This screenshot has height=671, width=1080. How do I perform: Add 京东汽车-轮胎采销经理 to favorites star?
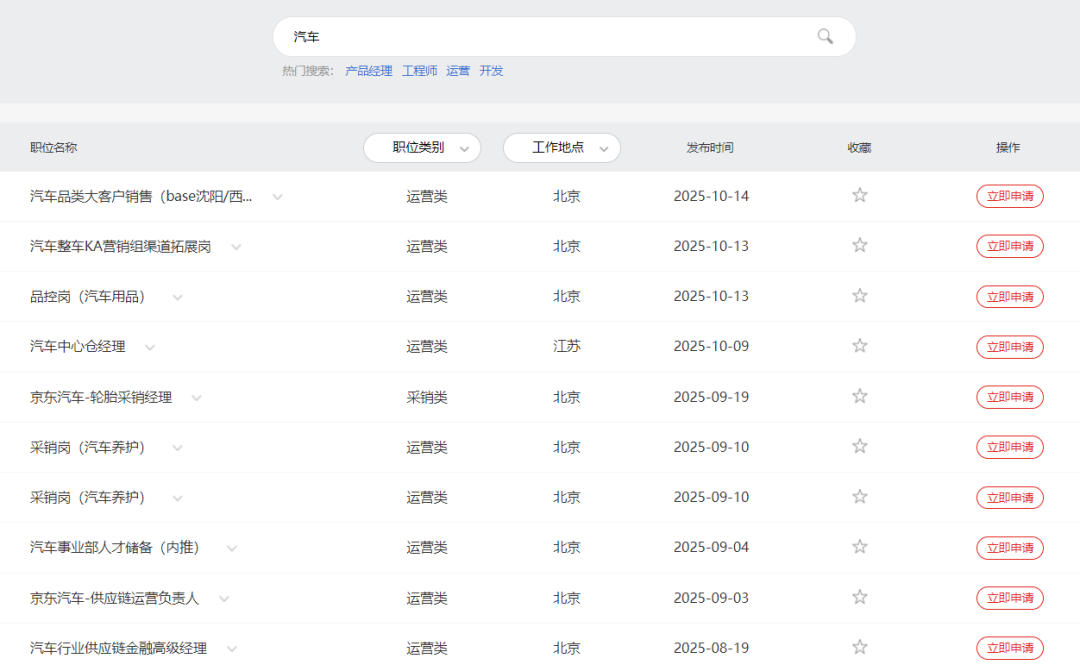coord(859,396)
